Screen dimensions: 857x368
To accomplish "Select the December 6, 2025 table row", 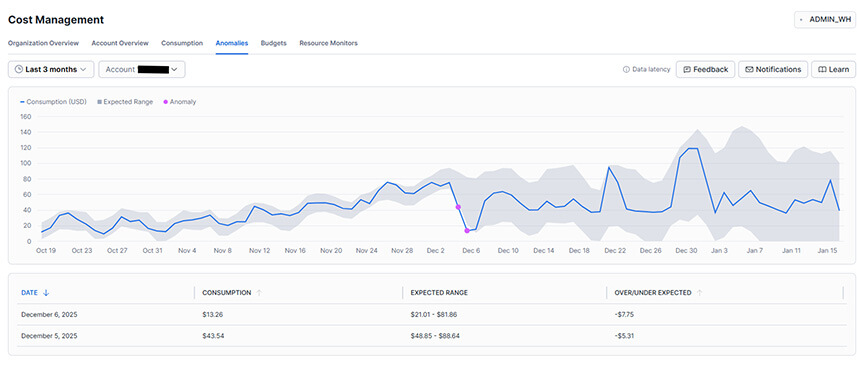I will 431,314.
